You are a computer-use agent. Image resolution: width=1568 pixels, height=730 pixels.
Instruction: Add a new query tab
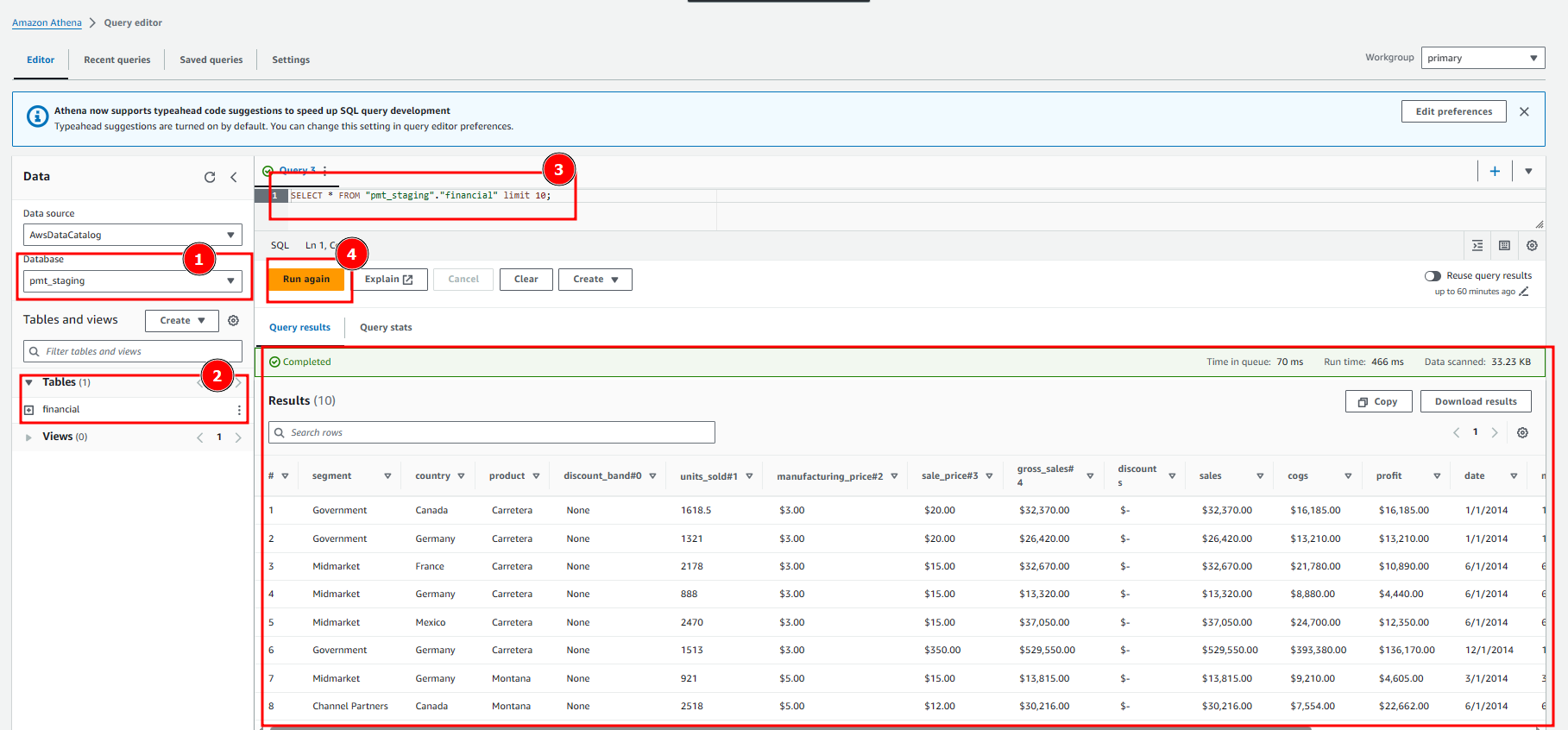tap(1495, 171)
